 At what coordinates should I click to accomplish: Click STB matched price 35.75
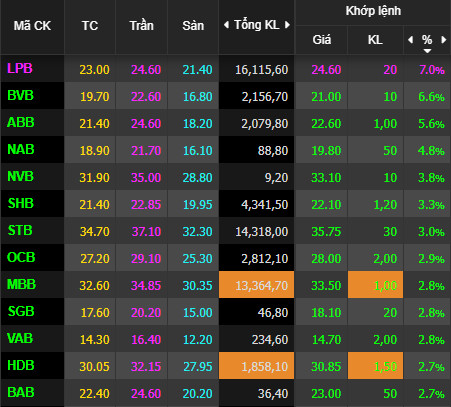pos(326,232)
